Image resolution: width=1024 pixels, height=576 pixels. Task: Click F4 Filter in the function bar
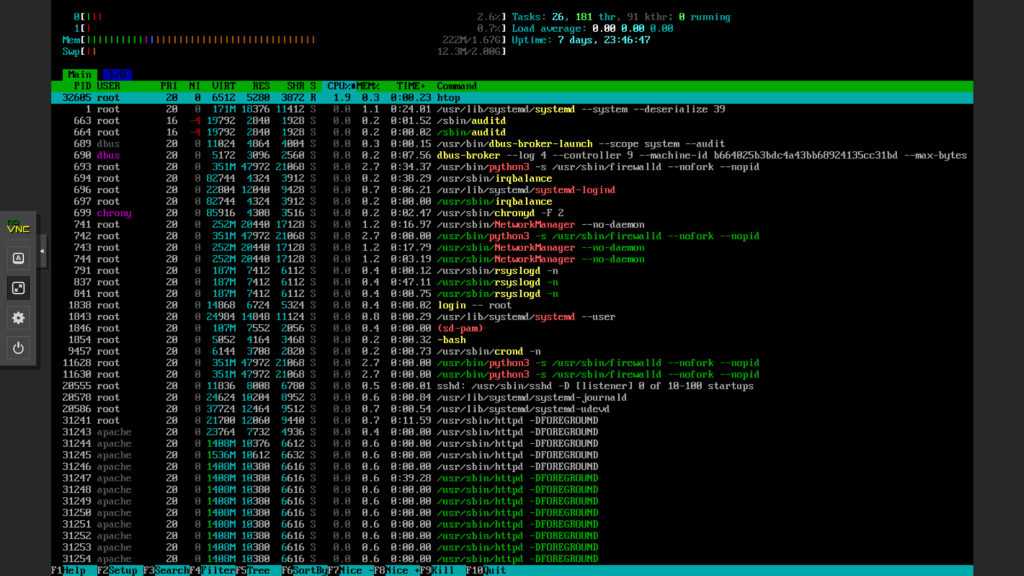212,571
